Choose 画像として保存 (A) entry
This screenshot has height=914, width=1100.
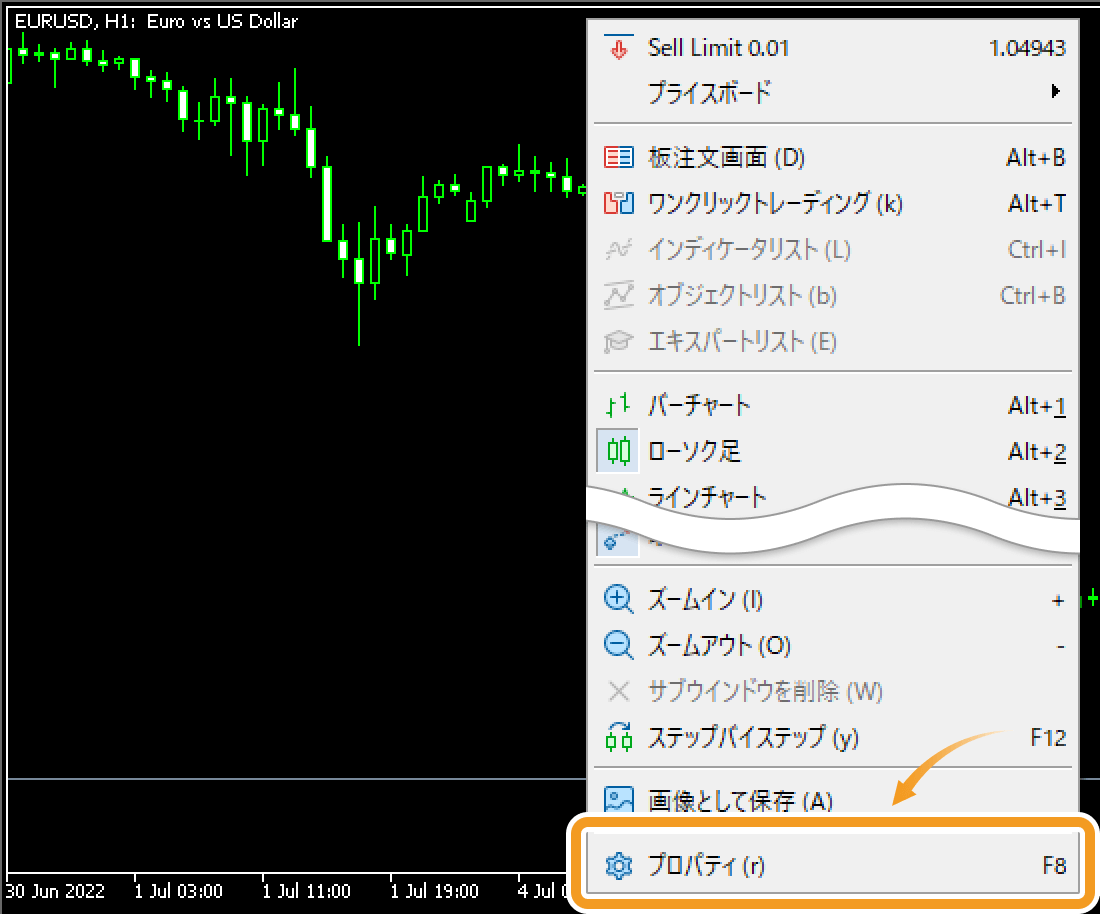833,800
